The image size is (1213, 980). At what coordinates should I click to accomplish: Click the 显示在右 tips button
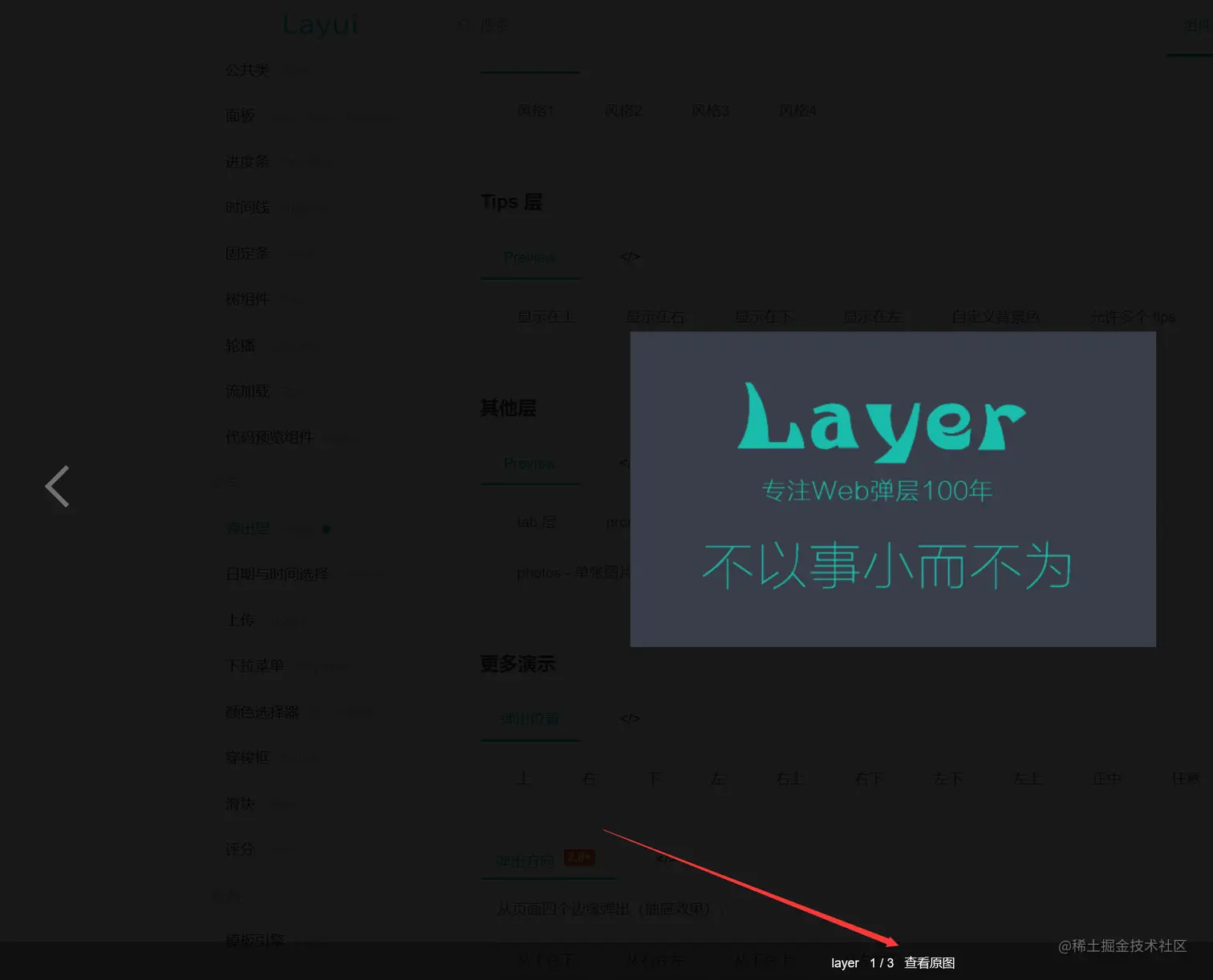coord(655,317)
